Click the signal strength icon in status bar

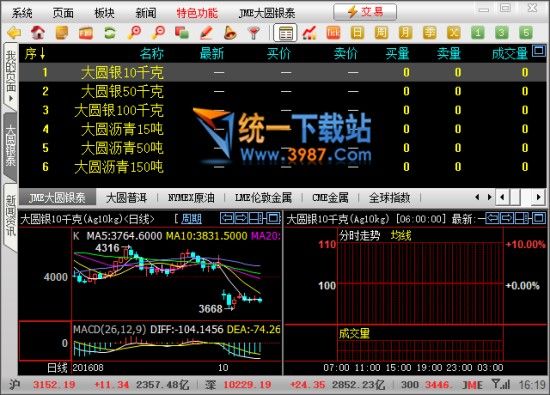coord(501,385)
